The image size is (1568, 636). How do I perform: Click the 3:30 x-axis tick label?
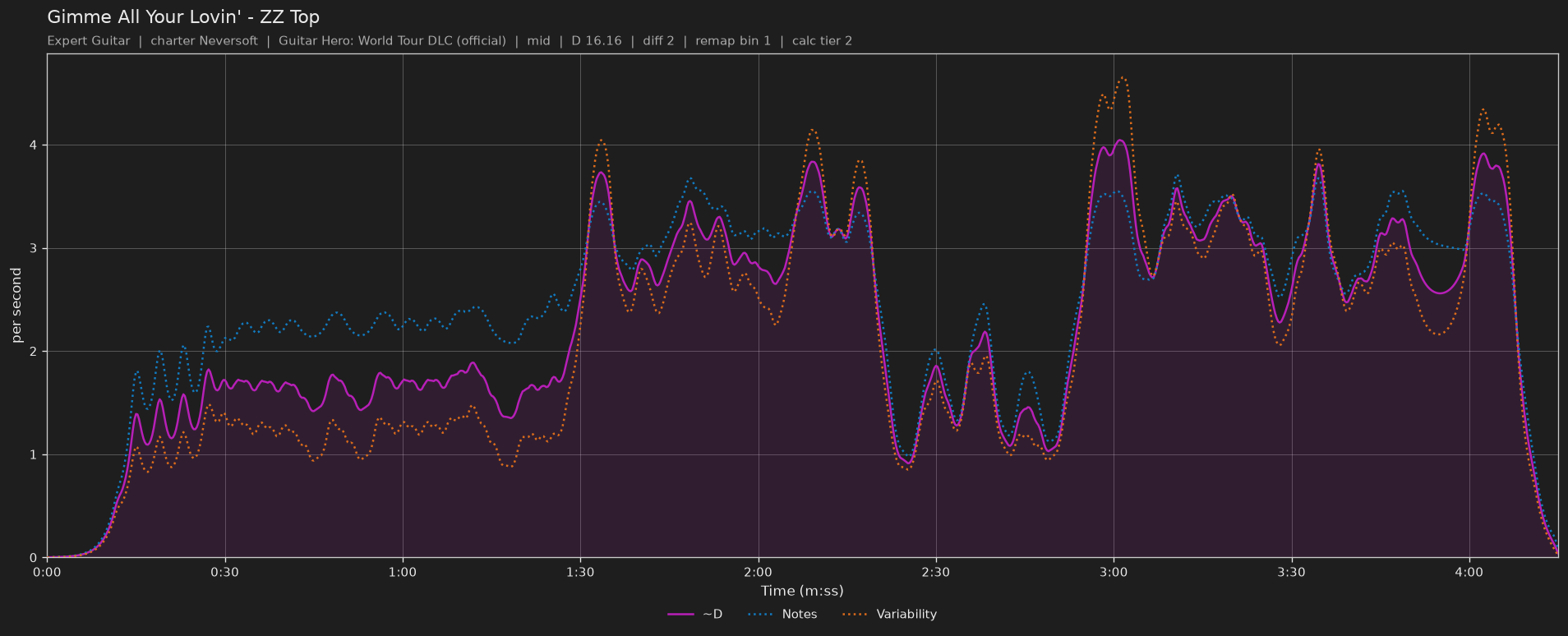click(1291, 572)
